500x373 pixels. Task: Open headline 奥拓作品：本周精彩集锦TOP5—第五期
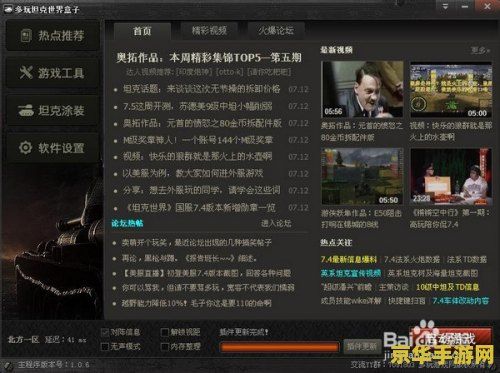click(x=209, y=58)
